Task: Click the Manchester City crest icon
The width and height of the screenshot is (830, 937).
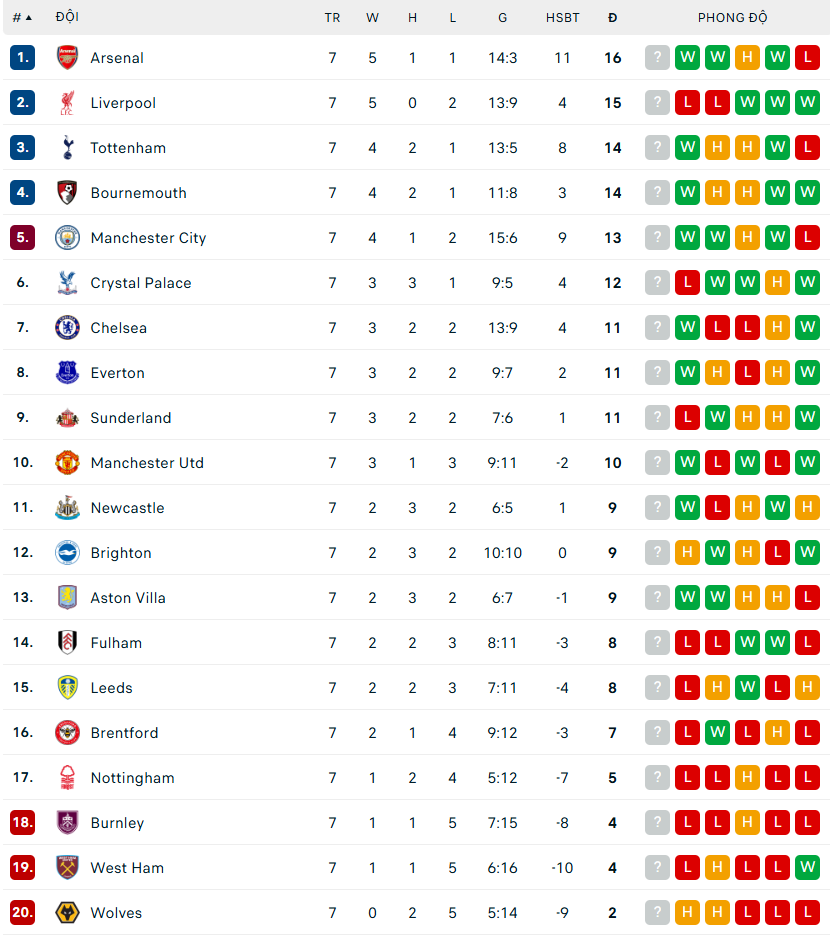Action: 67,238
